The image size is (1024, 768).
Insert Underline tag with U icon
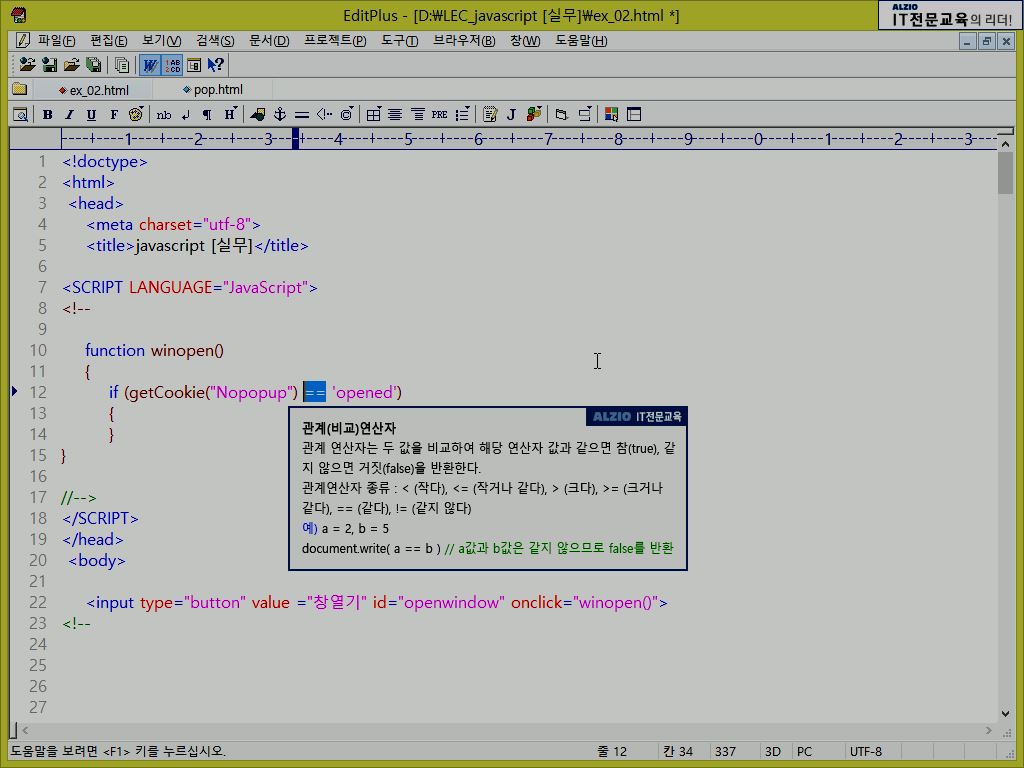[91, 115]
